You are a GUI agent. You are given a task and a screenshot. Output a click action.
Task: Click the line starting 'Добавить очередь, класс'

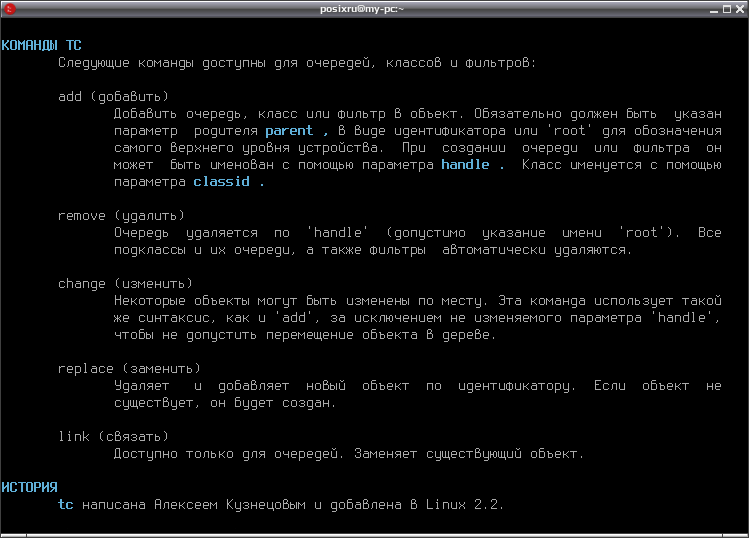tap(417, 114)
